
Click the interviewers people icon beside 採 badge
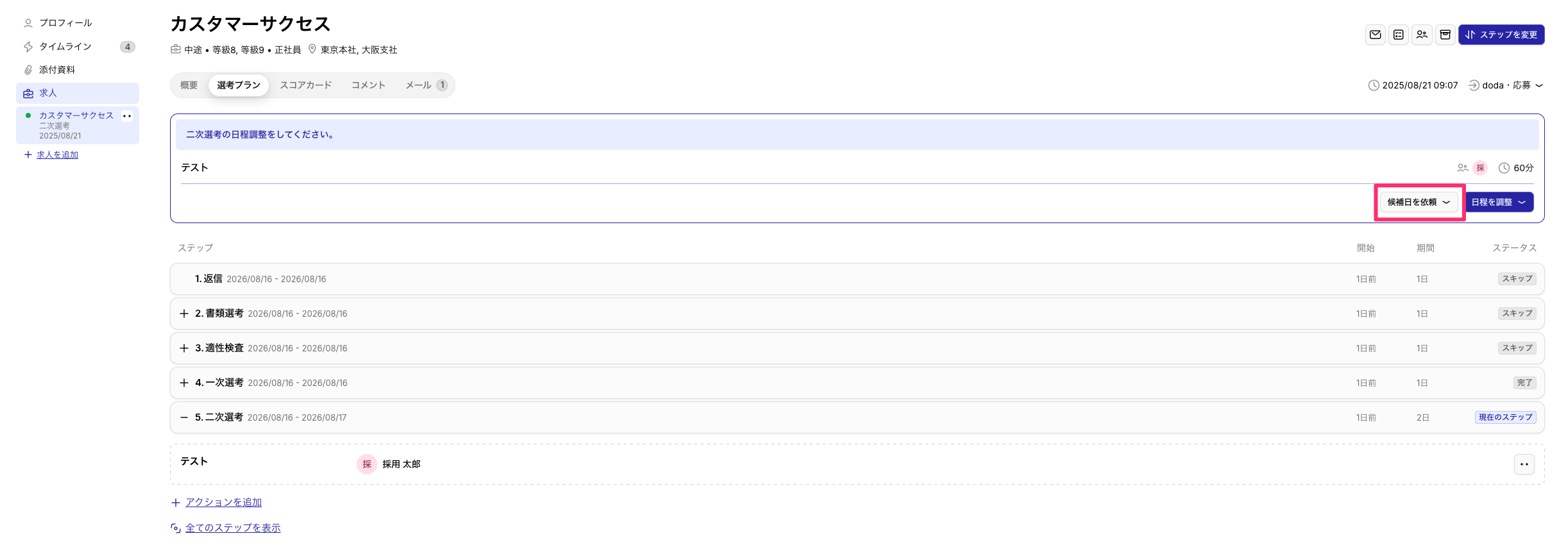[x=1462, y=168]
